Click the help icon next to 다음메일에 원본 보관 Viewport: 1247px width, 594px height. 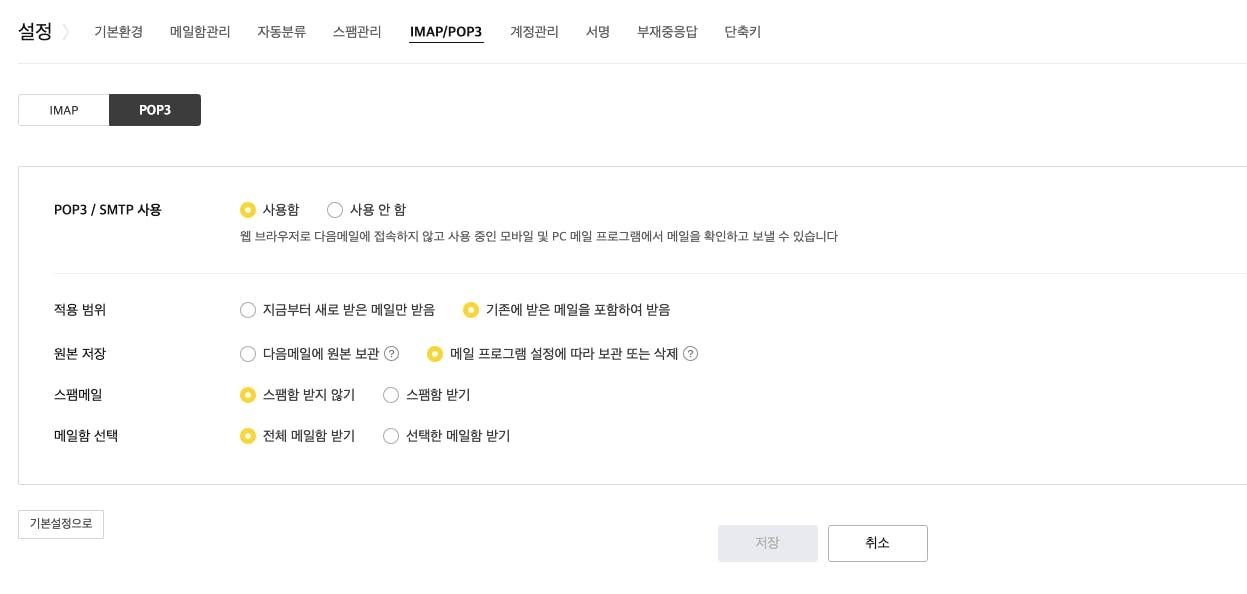click(x=392, y=353)
